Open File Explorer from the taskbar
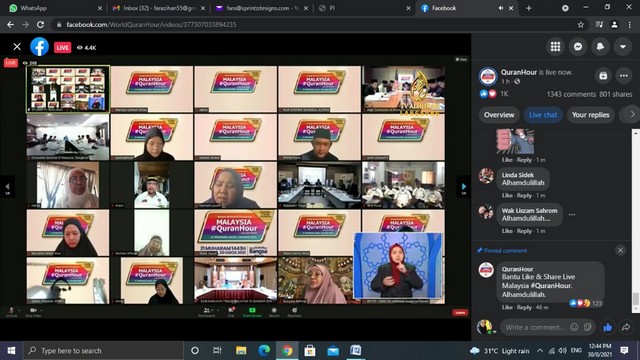Screen dimensions: 640x360 coord(241,350)
